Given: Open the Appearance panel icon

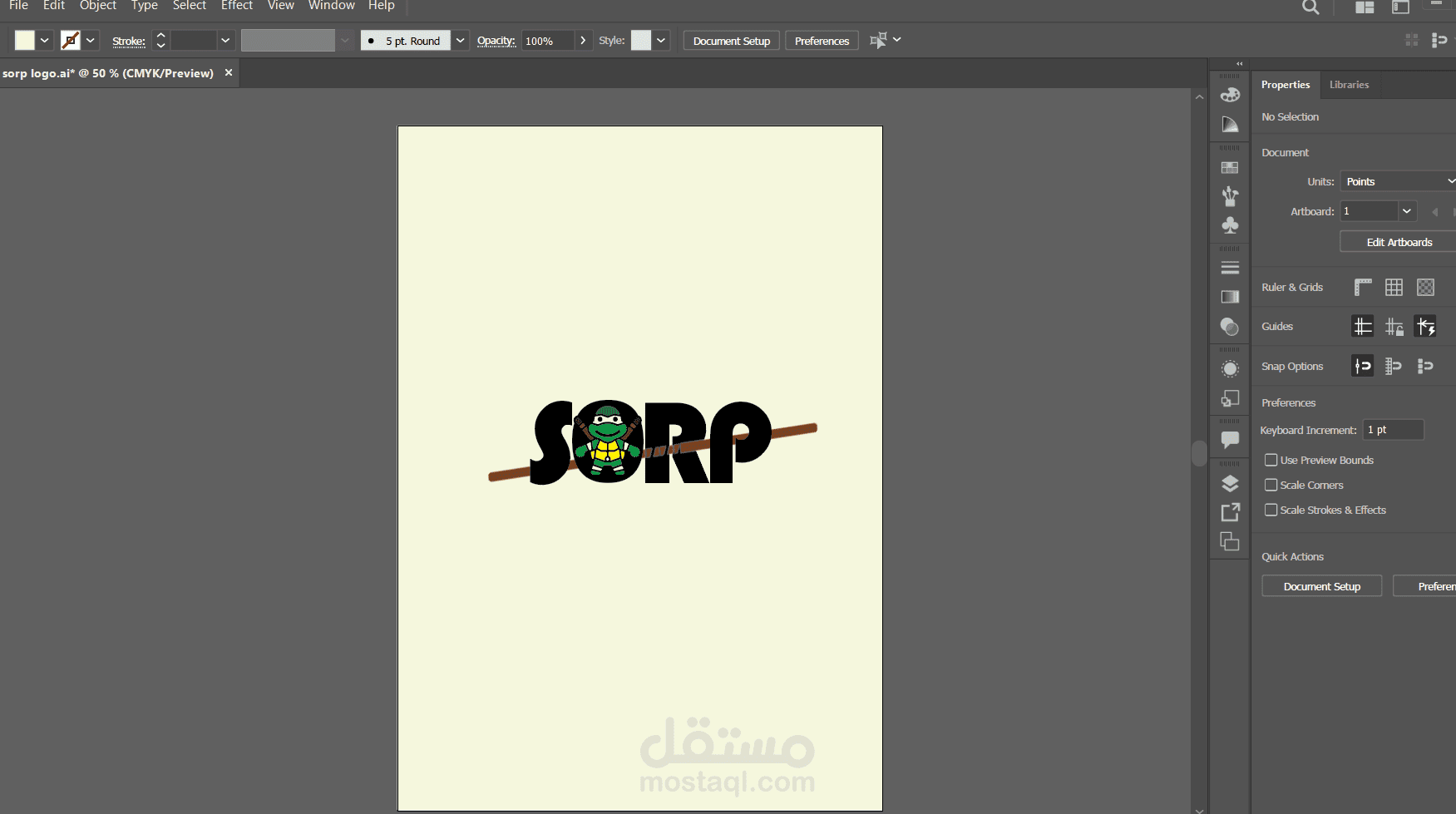Looking at the screenshot, I should click(1230, 369).
